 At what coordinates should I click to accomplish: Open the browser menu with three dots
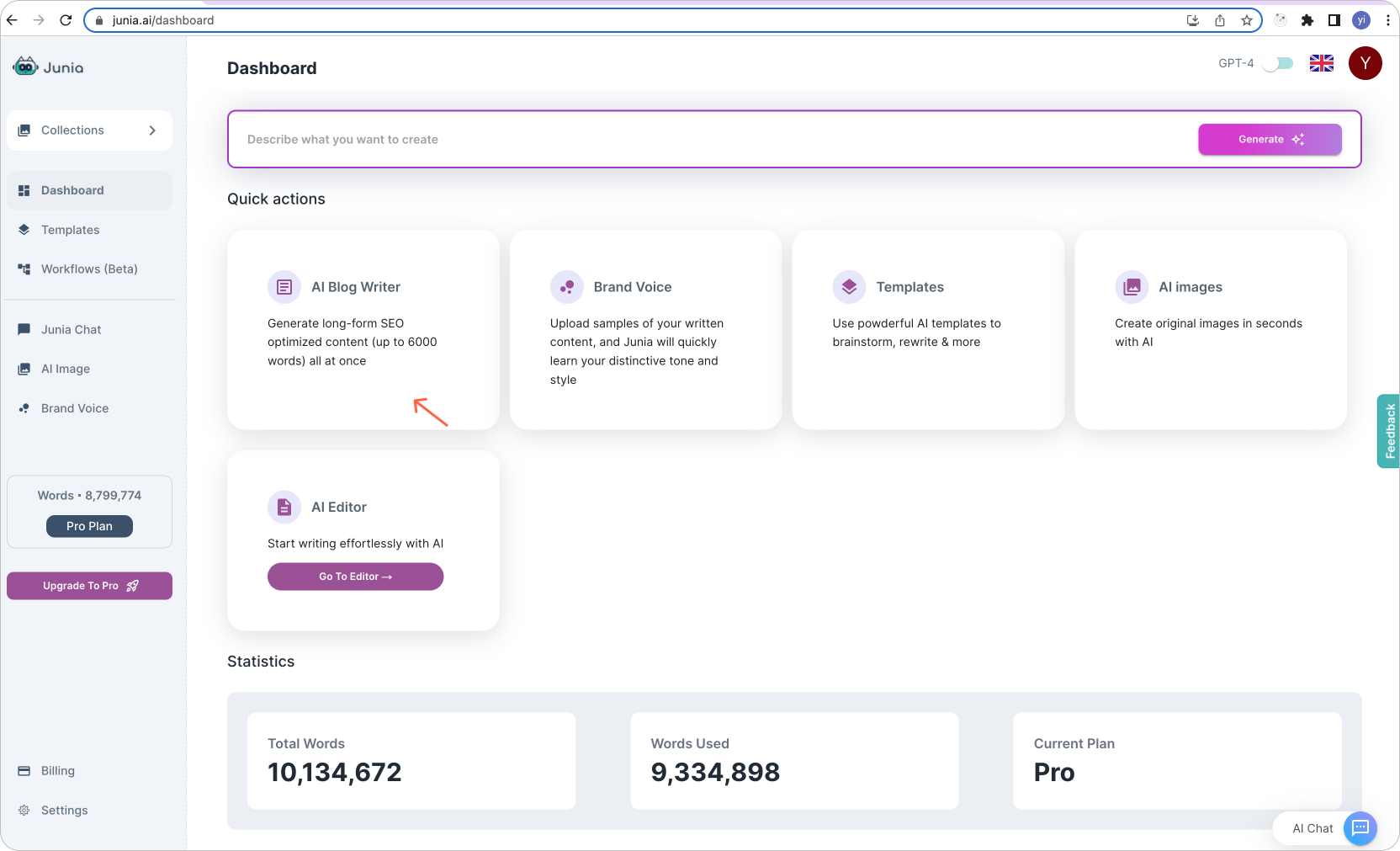point(1387,19)
